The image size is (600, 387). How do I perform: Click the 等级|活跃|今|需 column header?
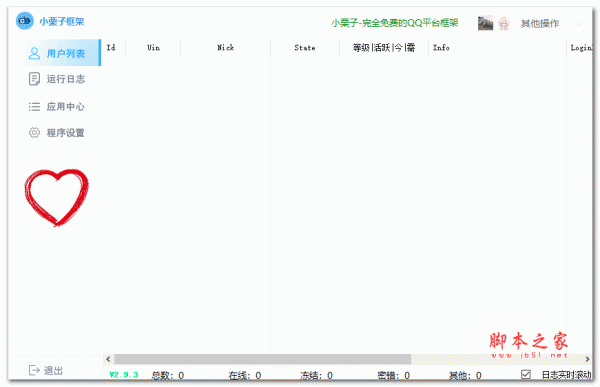(x=384, y=47)
